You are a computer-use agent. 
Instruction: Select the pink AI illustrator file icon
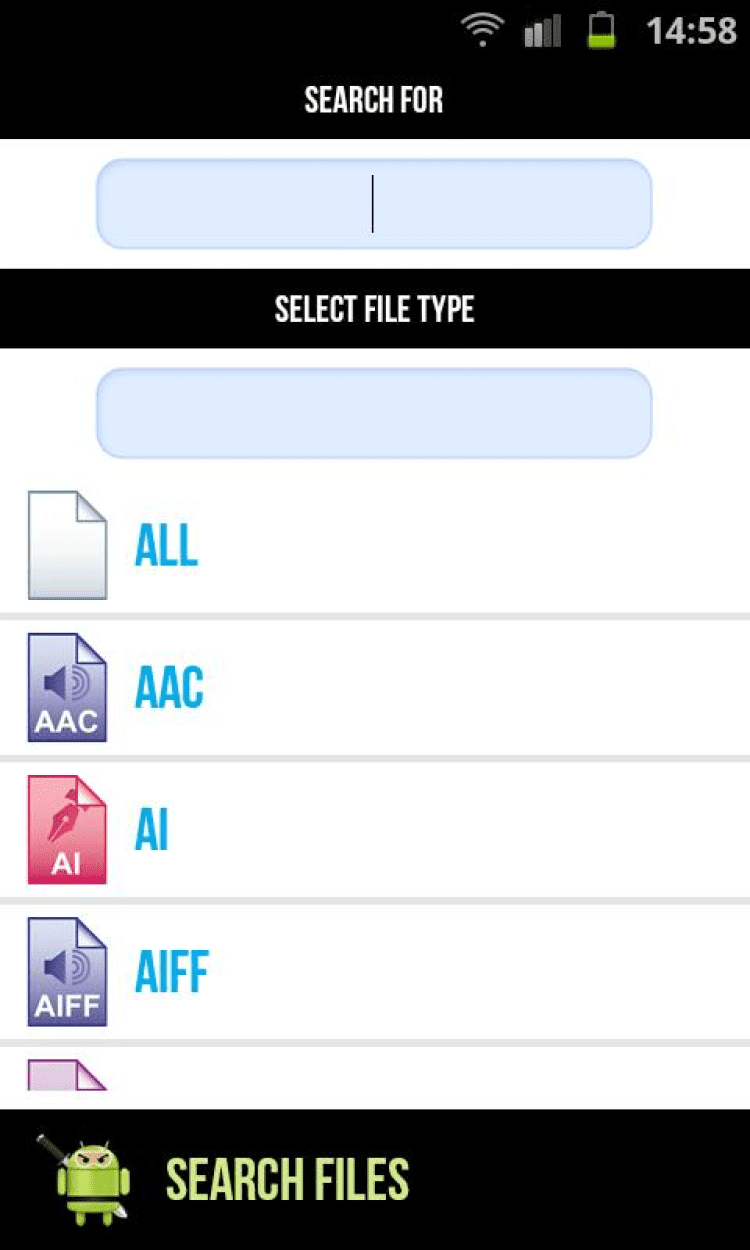pyautogui.click(x=67, y=829)
